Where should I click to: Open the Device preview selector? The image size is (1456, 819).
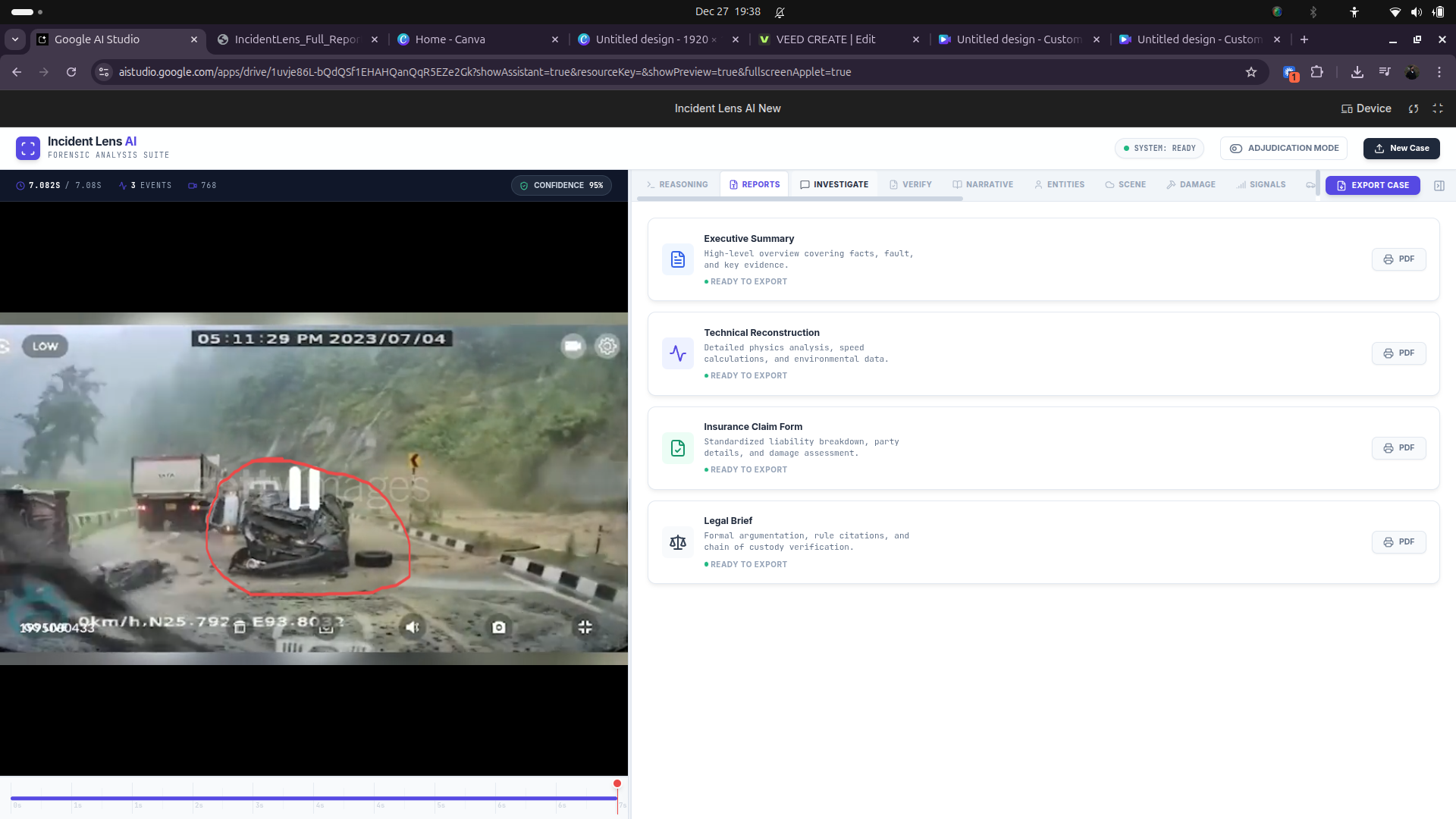tap(1367, 108)
